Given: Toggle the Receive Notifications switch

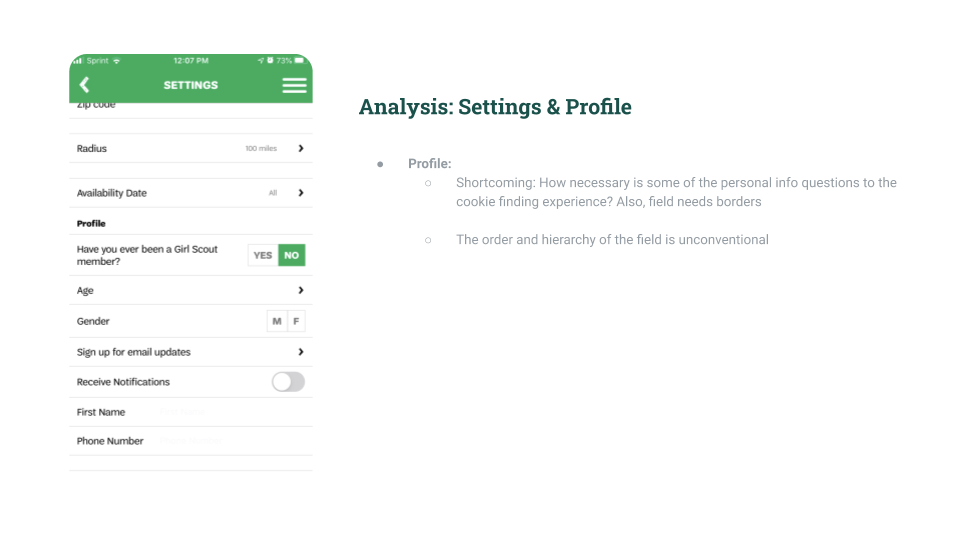Looking at the screenshot, I should [x=288, y=381].
